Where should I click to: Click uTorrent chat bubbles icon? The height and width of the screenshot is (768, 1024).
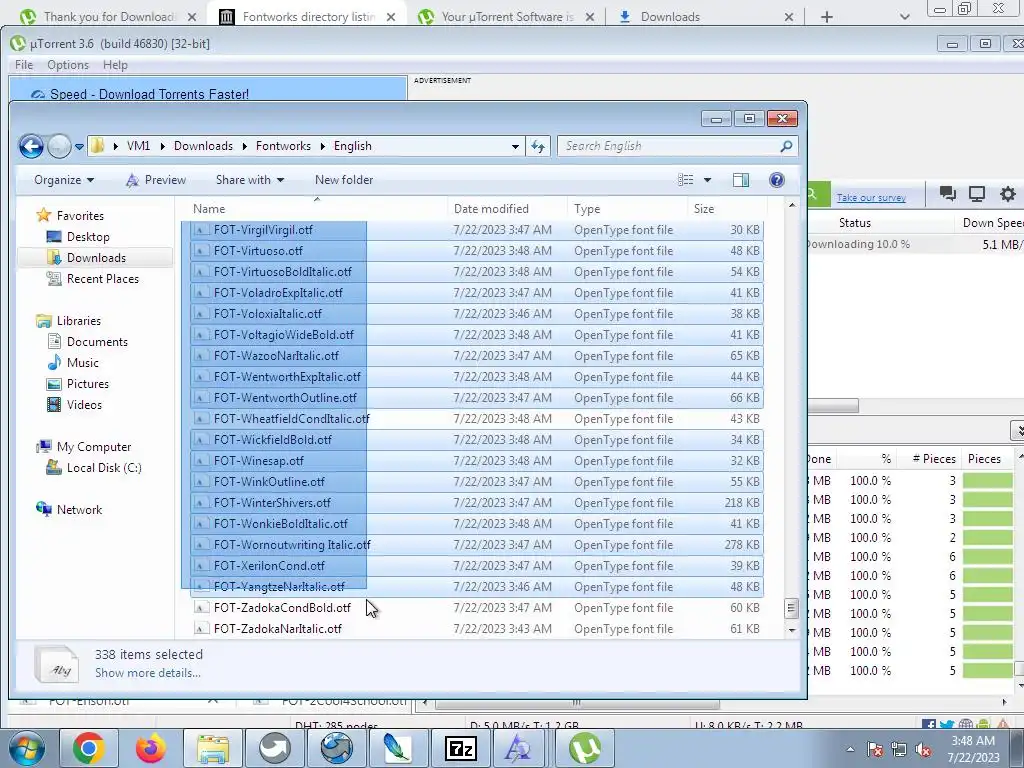[947, 193]
